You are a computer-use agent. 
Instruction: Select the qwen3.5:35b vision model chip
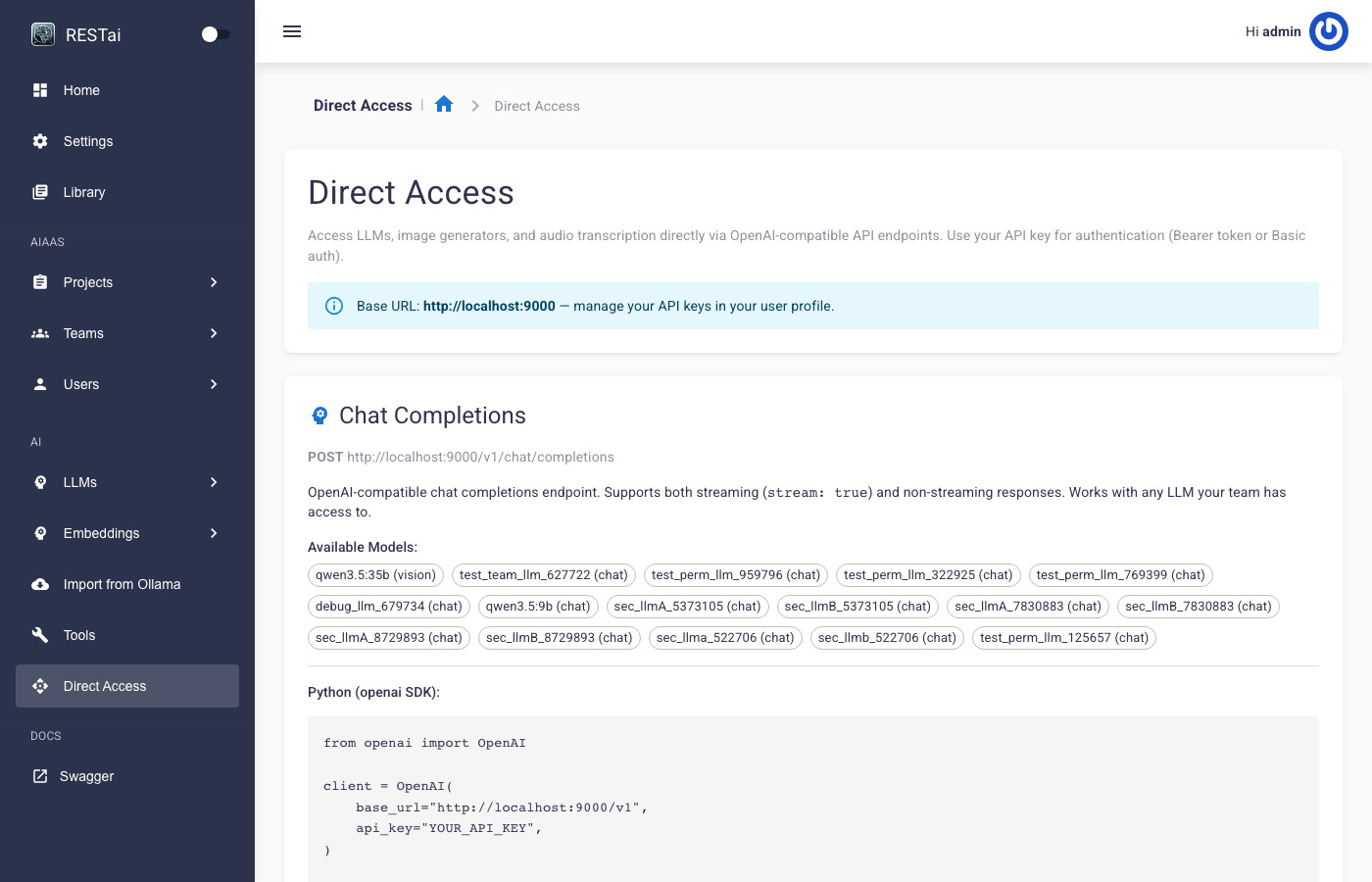(x=375, y=575)
